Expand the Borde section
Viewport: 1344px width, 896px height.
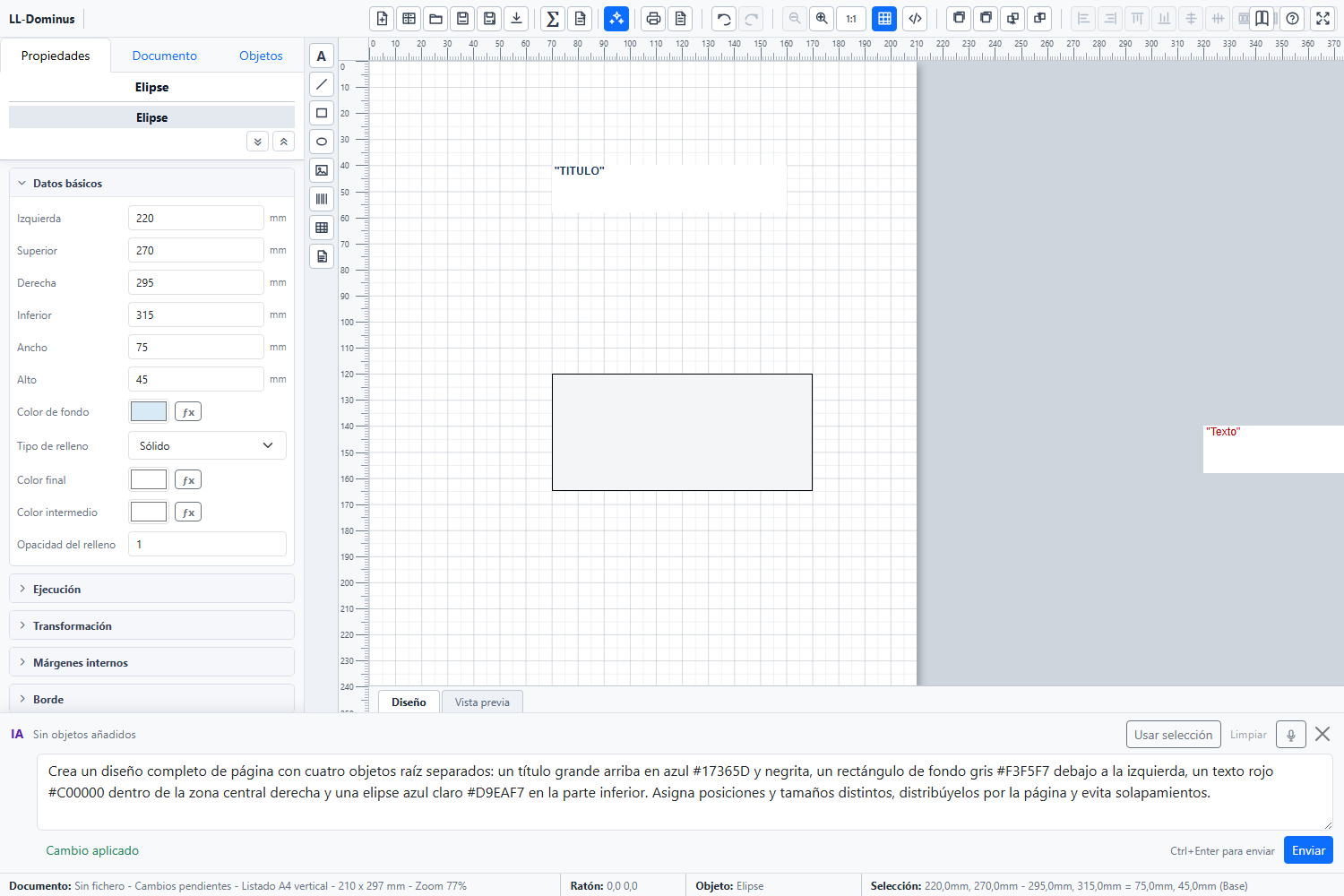151,699
